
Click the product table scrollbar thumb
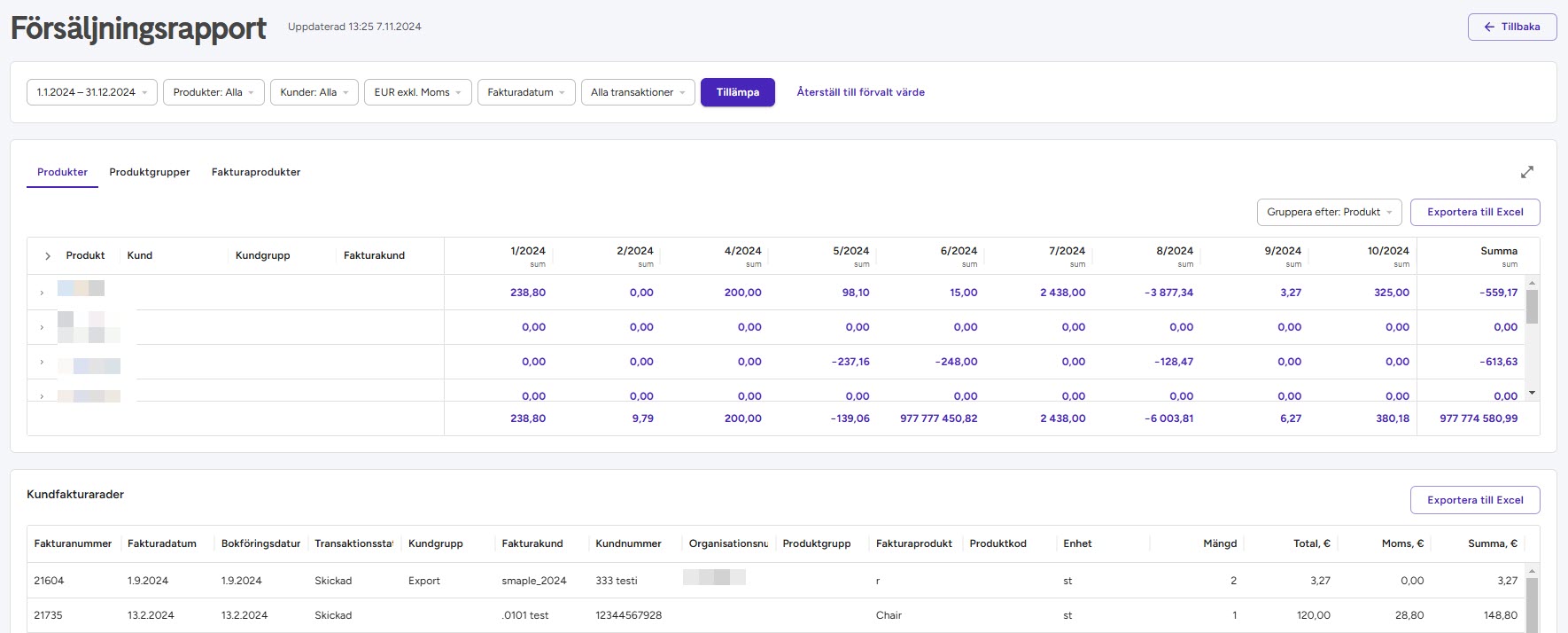(1532, 307)
